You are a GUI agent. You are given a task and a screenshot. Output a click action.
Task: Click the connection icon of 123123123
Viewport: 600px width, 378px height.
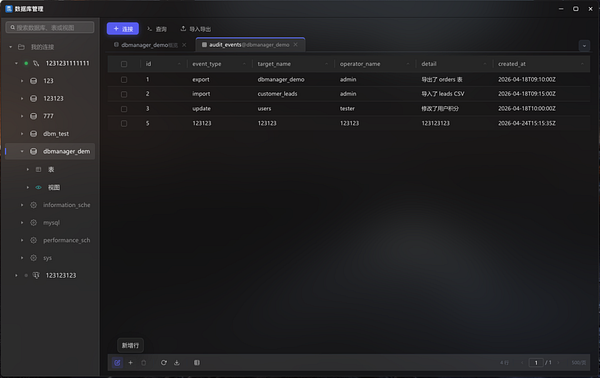tap(36, 275)
